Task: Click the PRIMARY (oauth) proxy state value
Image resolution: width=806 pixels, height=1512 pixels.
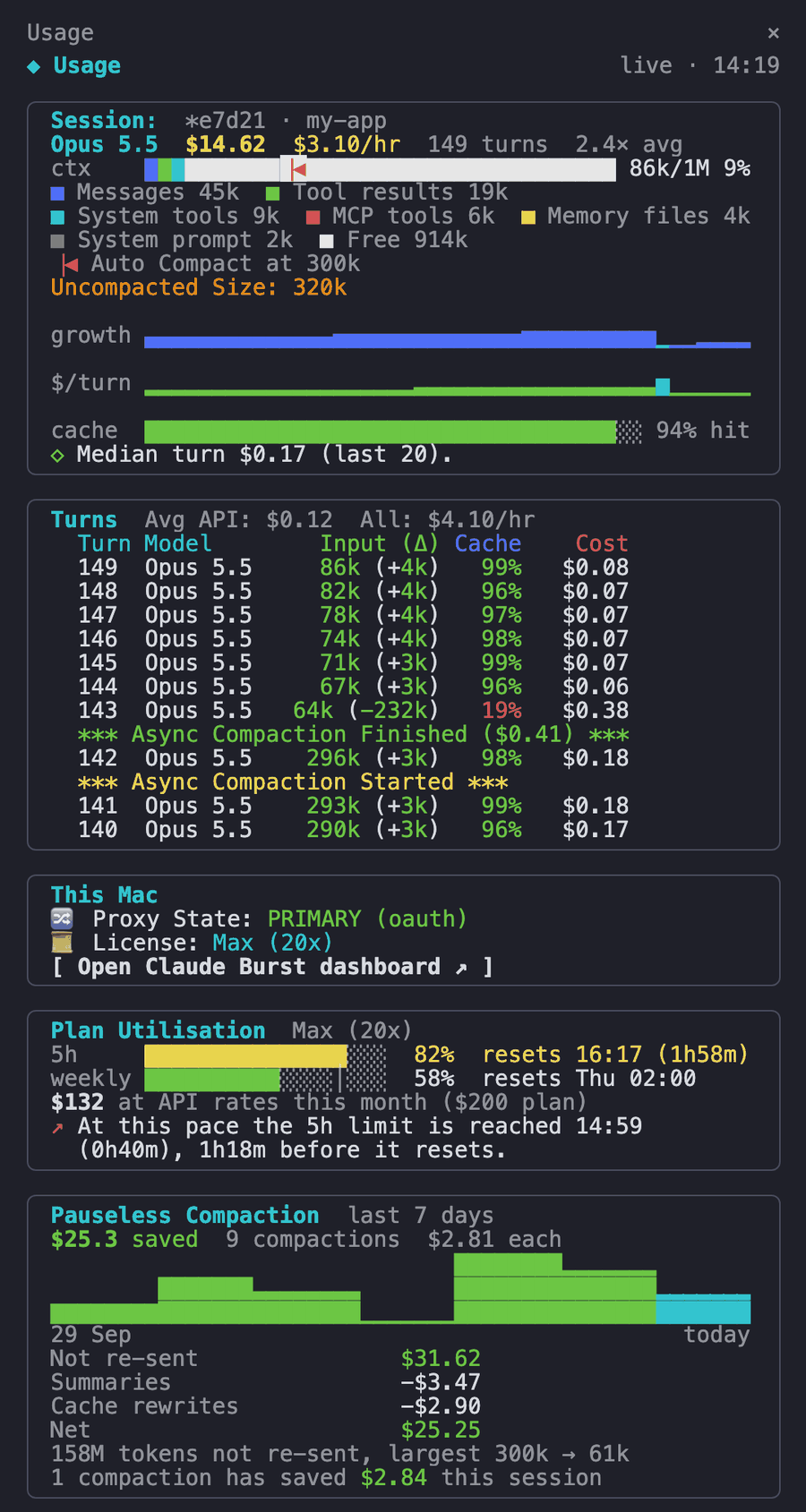Action: point(367,919)
